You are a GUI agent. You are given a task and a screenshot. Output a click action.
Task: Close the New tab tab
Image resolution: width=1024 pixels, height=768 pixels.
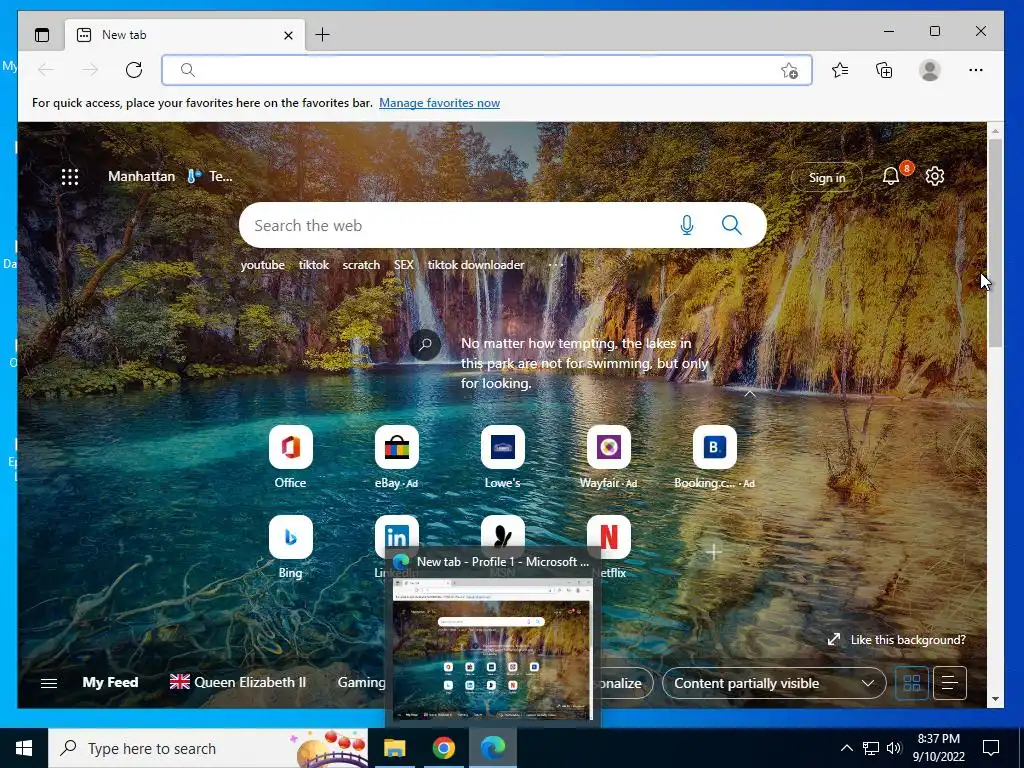click(x=288, y=35)
